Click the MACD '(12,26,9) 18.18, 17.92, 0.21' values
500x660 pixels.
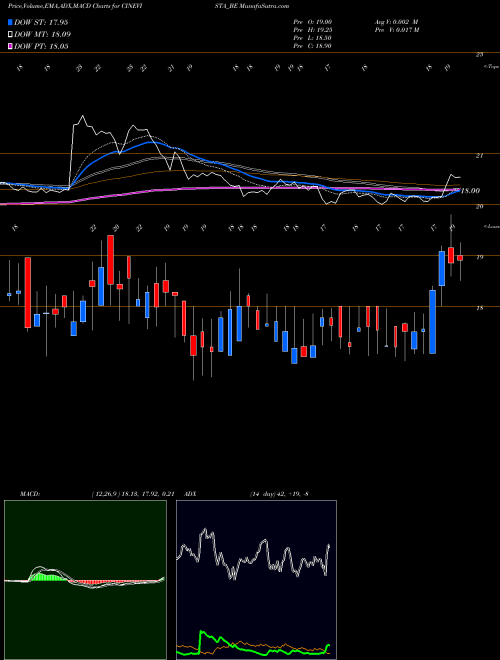[133, 494]
